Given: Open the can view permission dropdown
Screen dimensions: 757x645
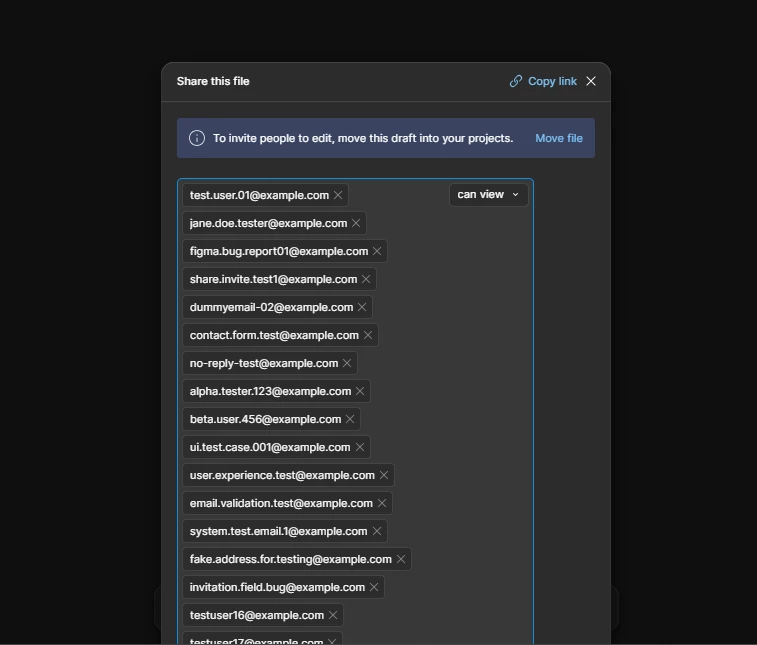Looking at the screenshot, I should coord(489,195).
